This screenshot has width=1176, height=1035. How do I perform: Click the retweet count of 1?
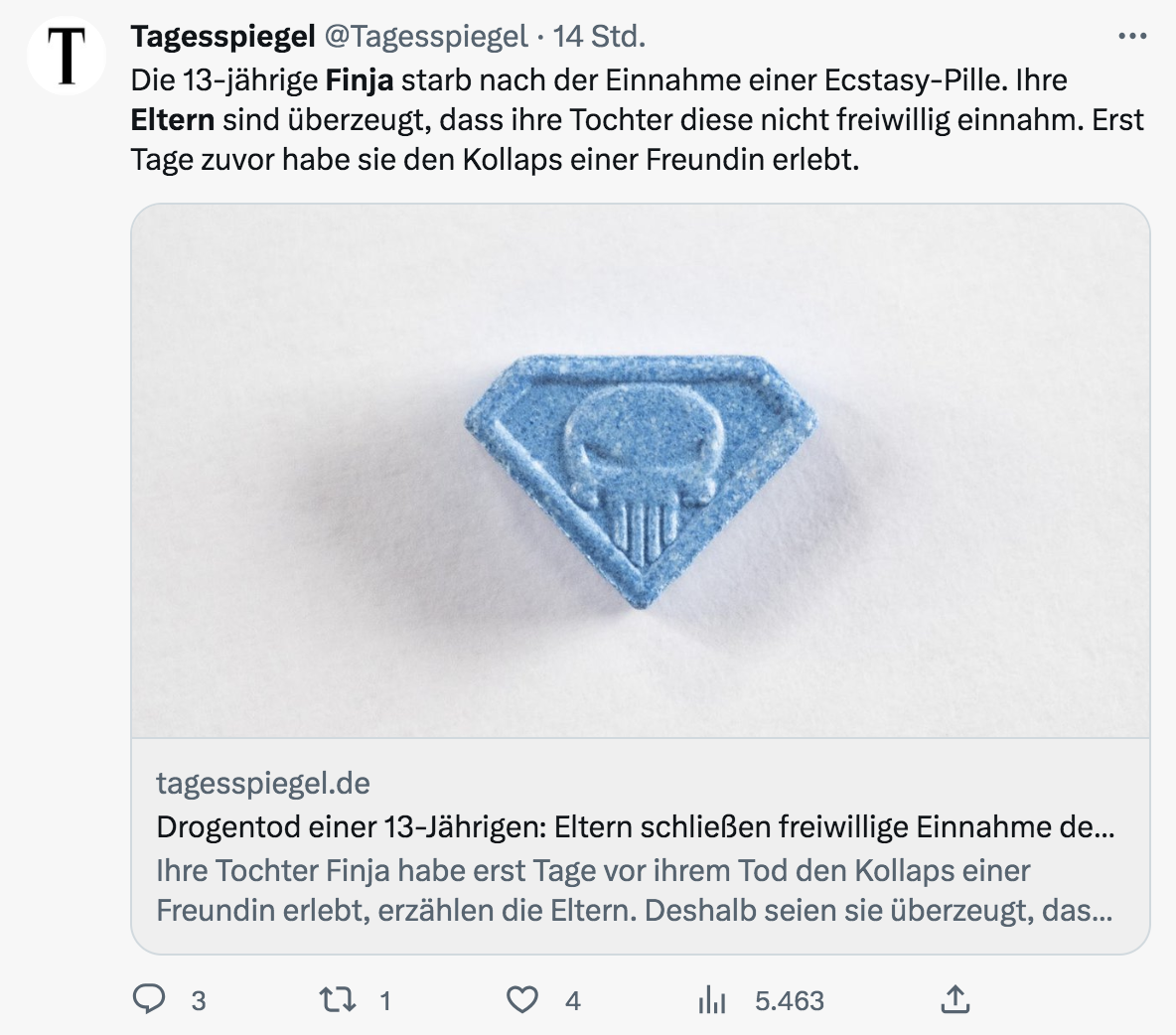(385, 1000)
